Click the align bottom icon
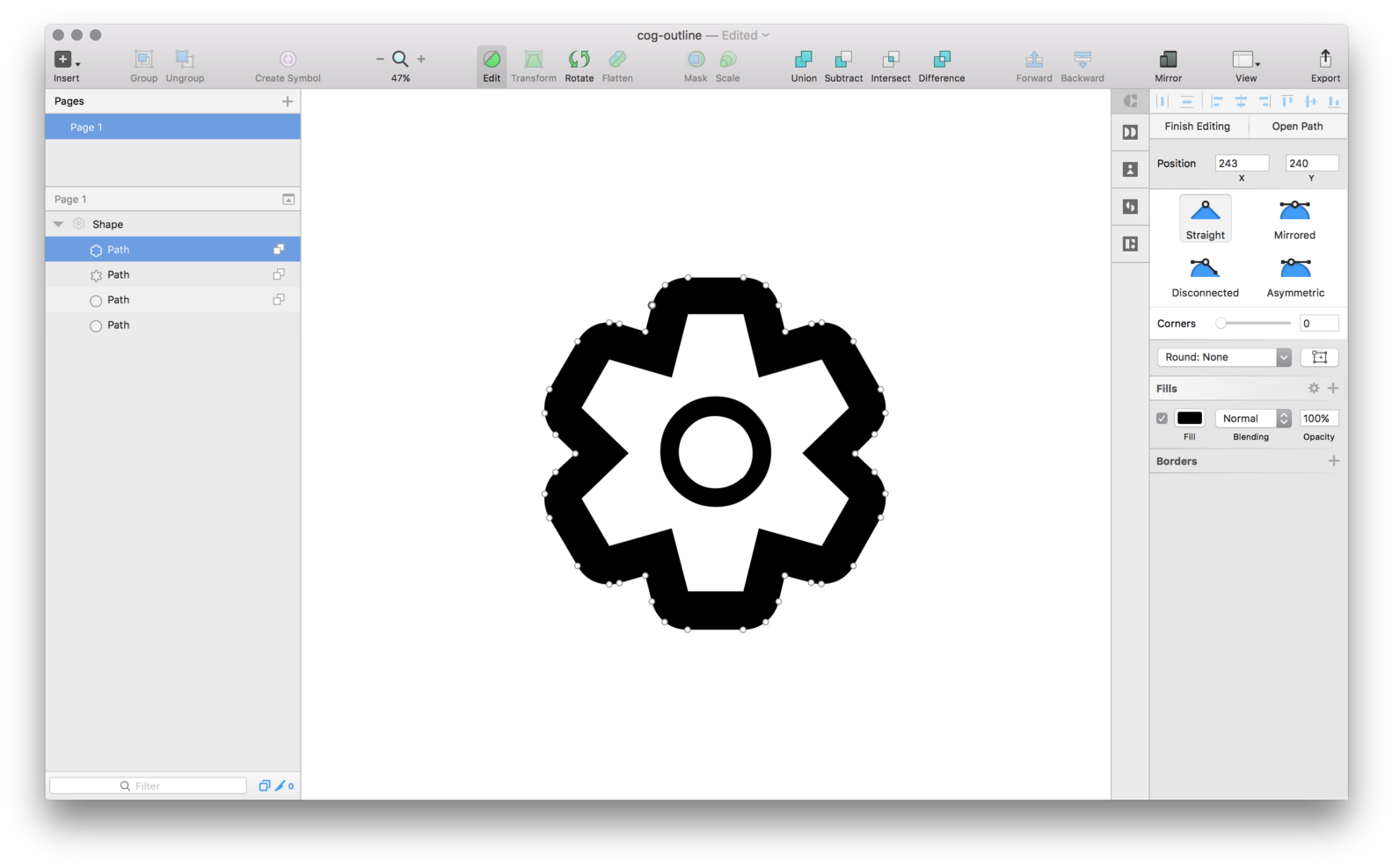Screen dimensions: 1392x868 coord(1334,101)
